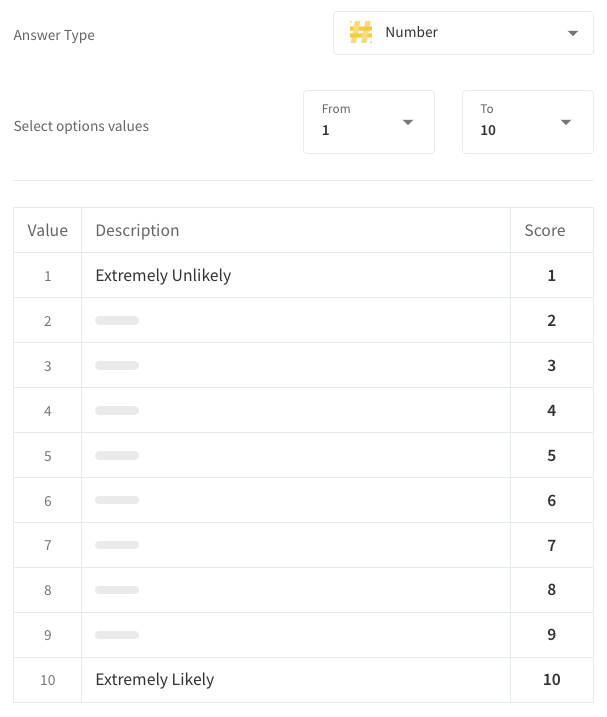Click description placeholder for value 2

point(117,321)
